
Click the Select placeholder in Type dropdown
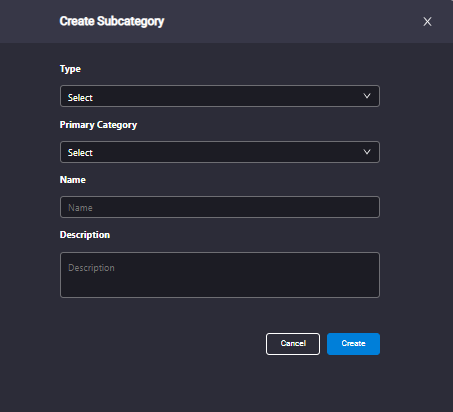[x=80, y=97]
